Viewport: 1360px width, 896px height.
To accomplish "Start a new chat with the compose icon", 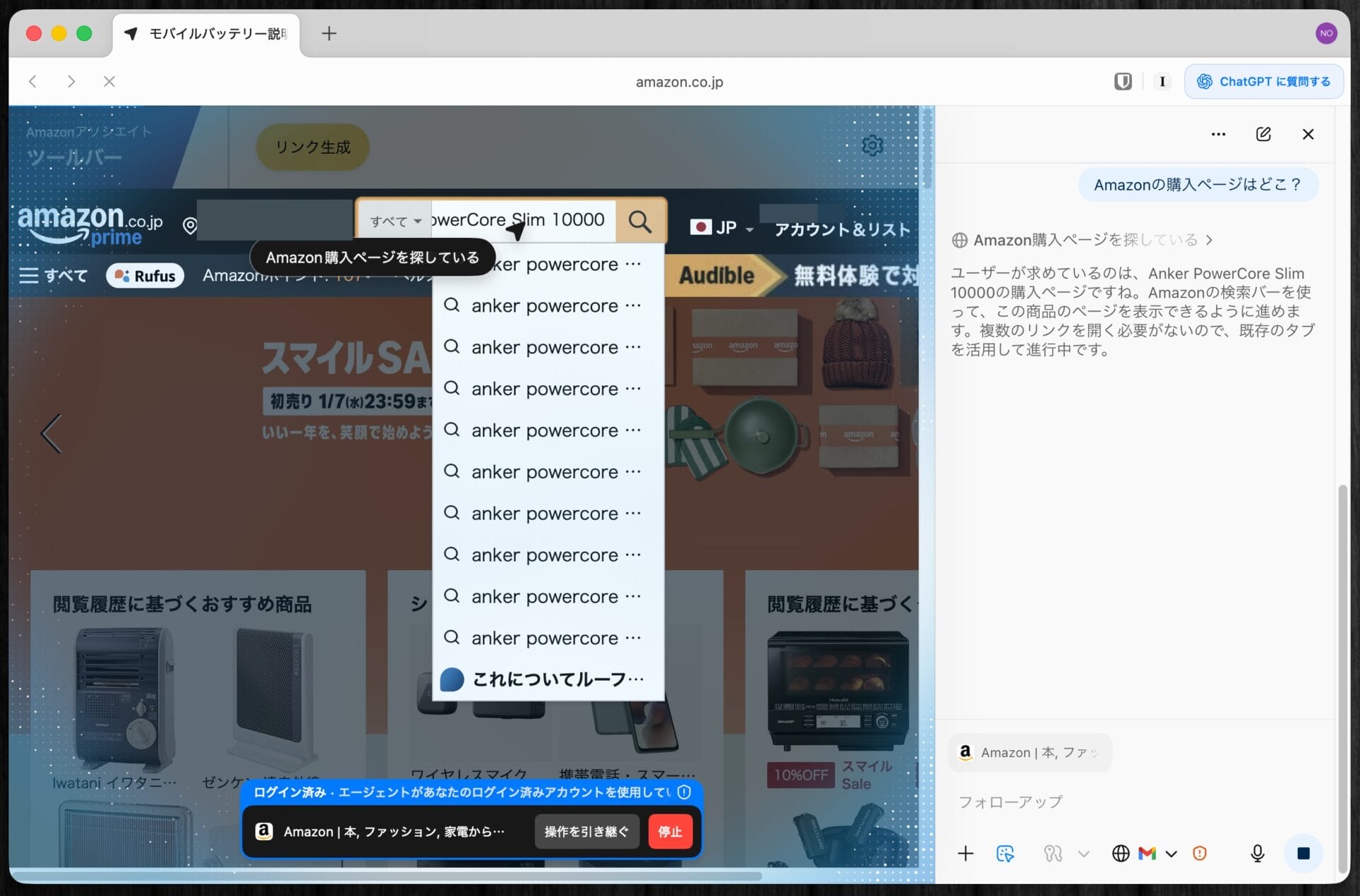I will [1264, 134].
